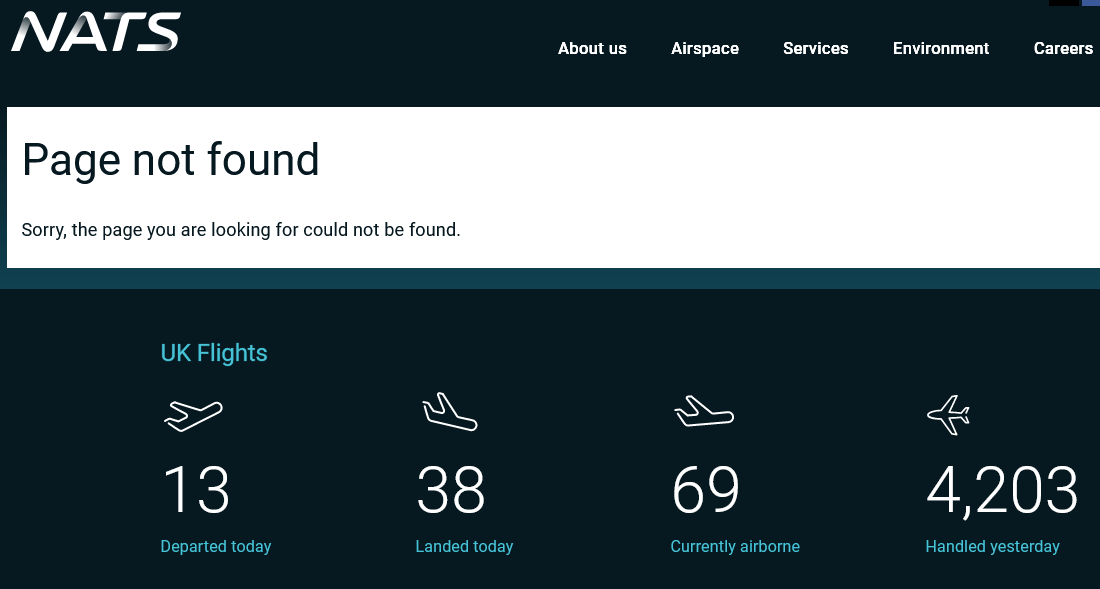Viewport: 1100px width, 589px height.
Task: Click the NATS logo
Action: pos(95,32)
